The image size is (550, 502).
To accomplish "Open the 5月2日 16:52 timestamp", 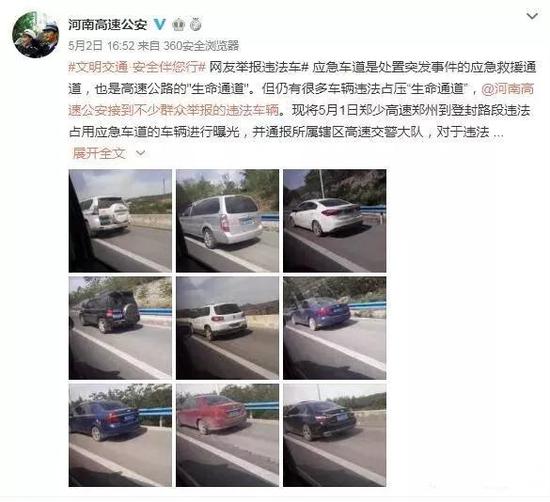I will click(101, 46).
